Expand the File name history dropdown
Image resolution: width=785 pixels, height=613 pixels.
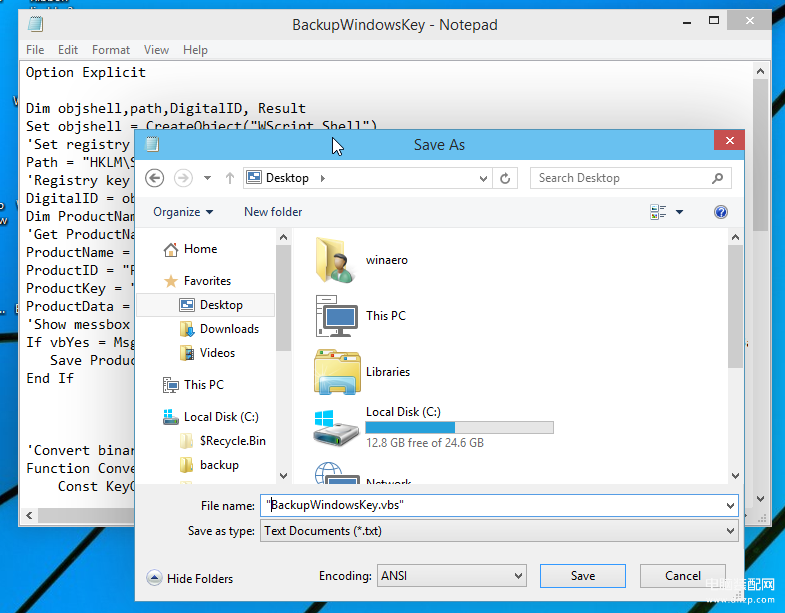[730, 506]
